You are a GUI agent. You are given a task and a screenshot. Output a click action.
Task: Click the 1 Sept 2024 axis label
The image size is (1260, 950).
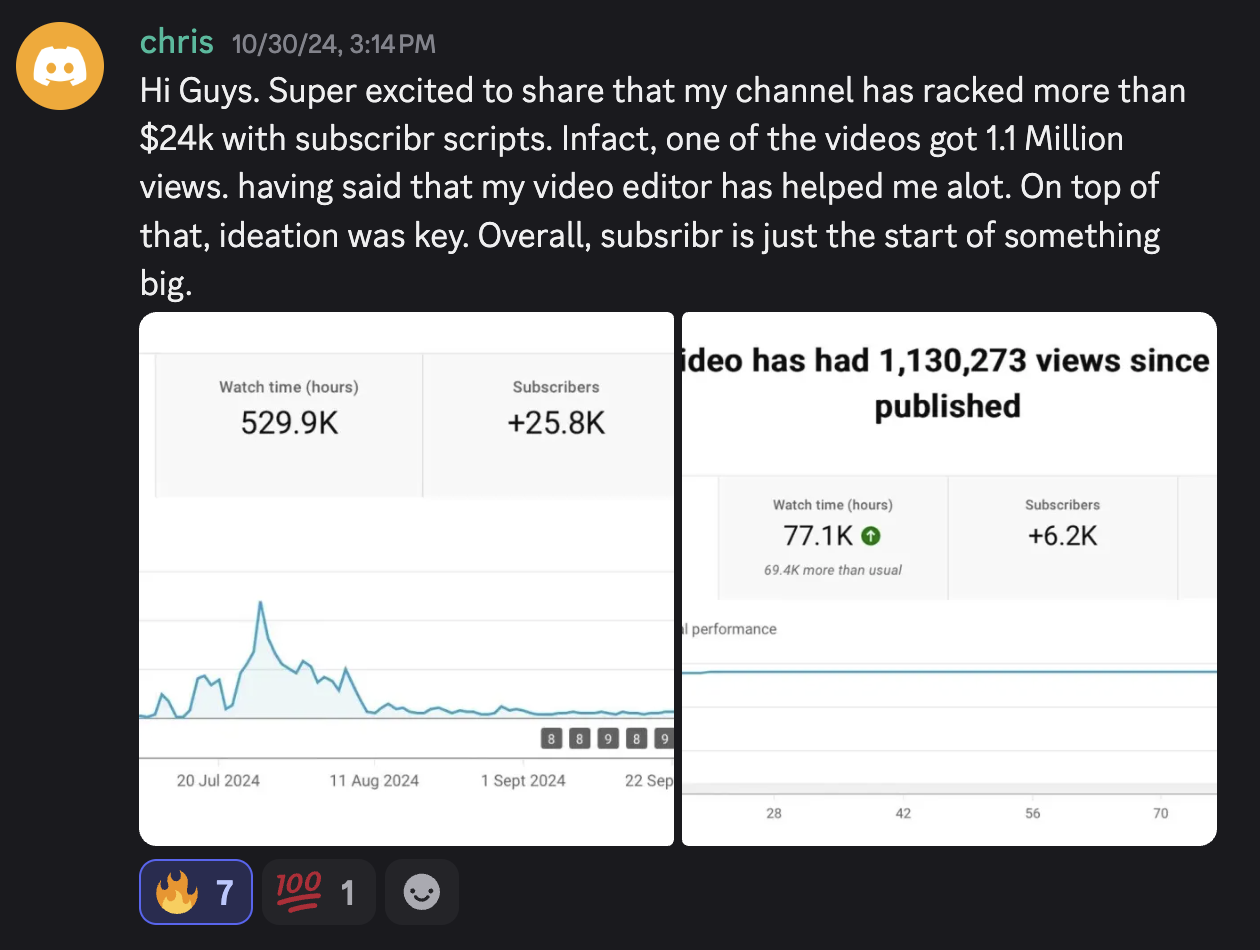pos(523,780)
